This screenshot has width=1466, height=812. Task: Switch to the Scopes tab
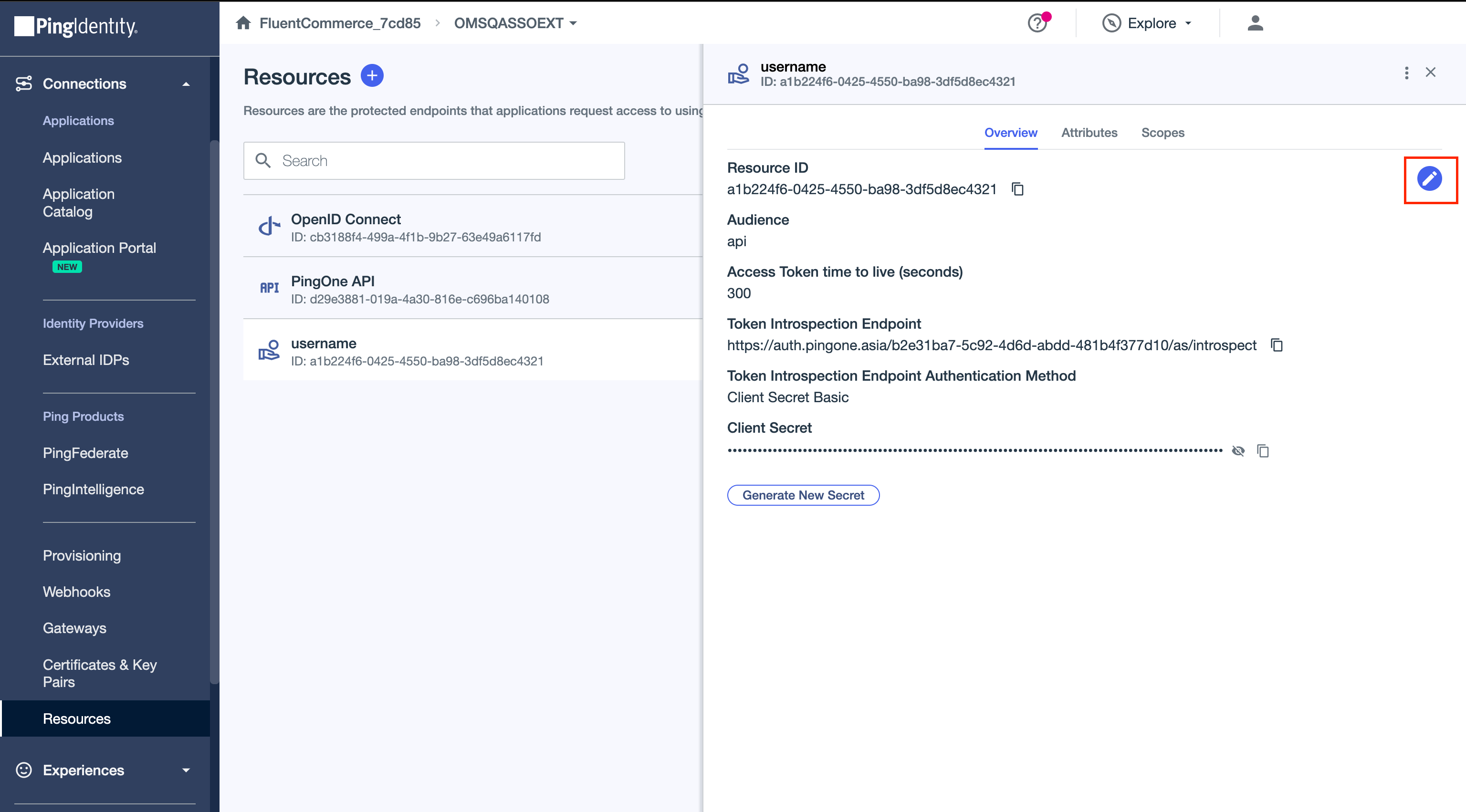[1163, 132]
